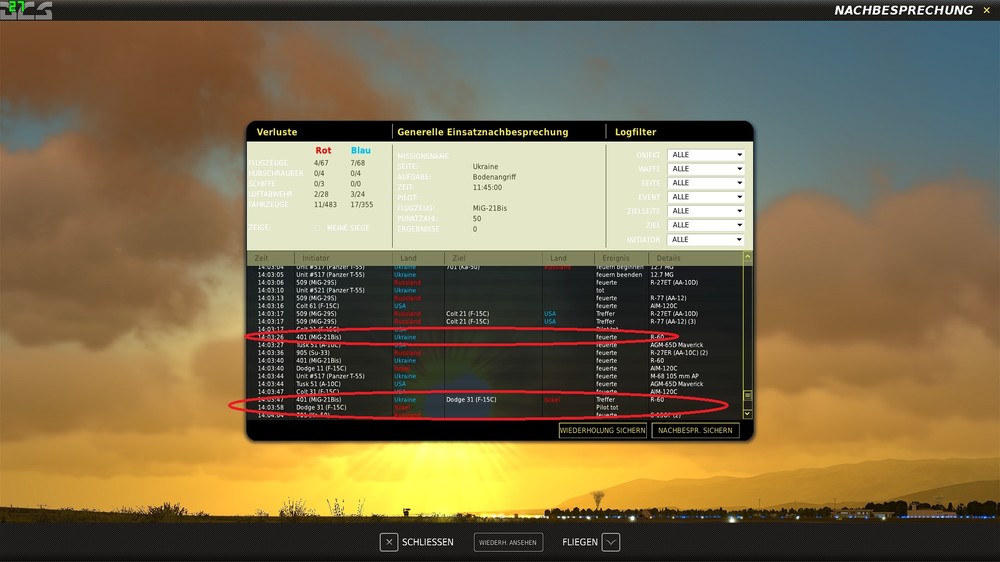Open the ZIEL filter dropdown

(x=705, y=225)
